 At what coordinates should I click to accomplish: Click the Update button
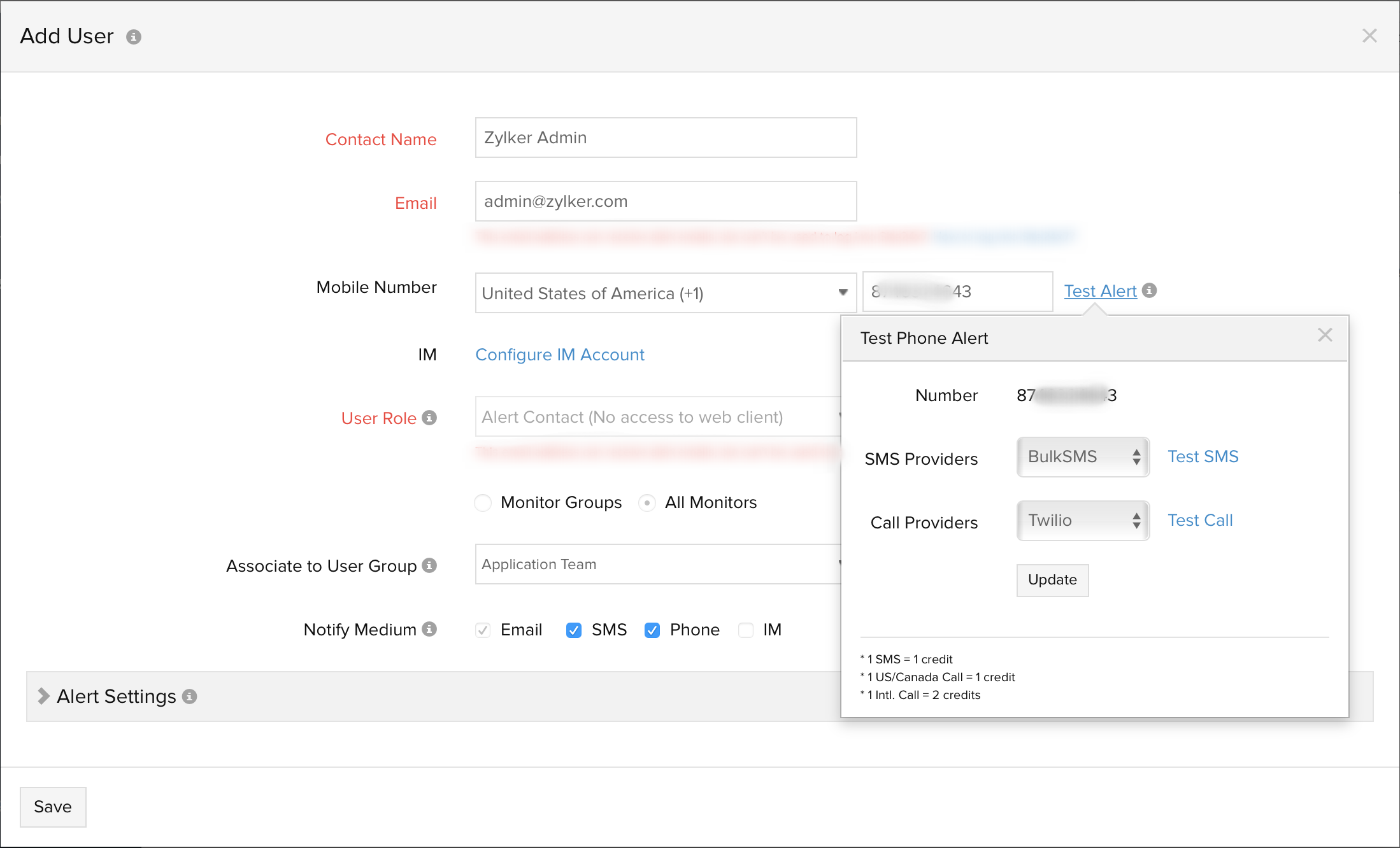(1052, 580)
